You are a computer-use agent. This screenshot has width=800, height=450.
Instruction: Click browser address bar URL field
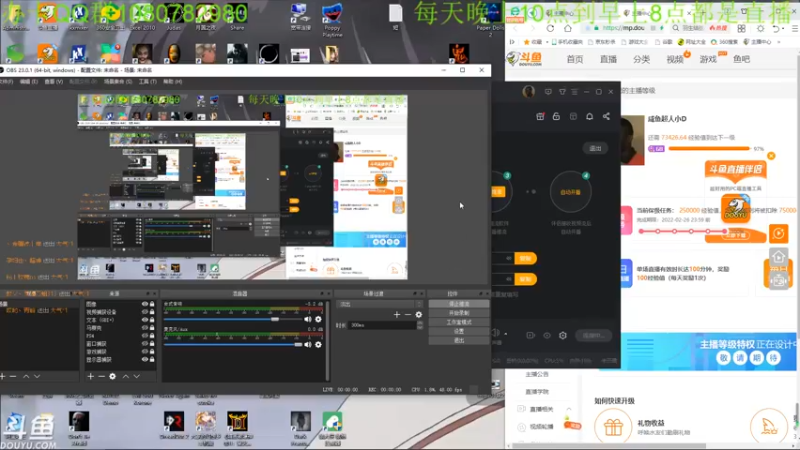pos(623,28)
